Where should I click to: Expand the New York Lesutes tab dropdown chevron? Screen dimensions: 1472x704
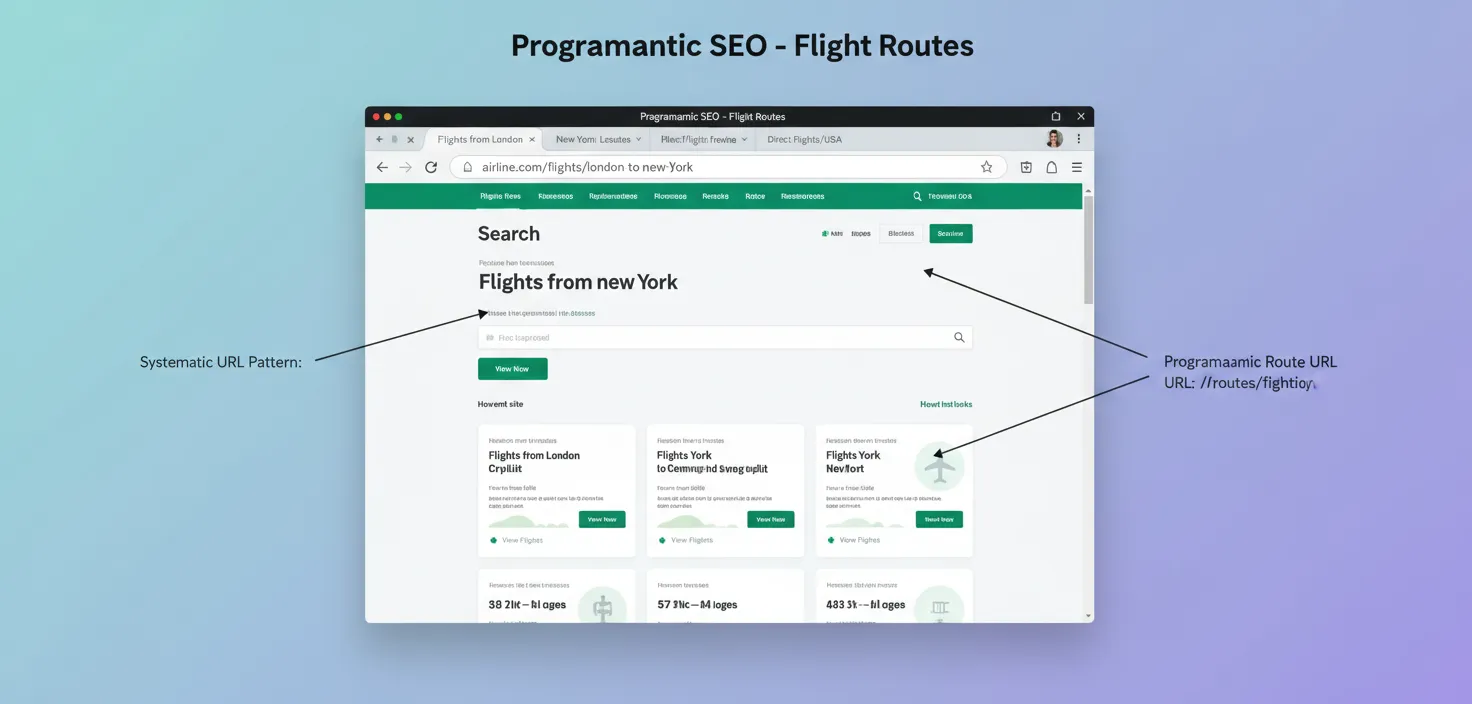click(640, 139)
